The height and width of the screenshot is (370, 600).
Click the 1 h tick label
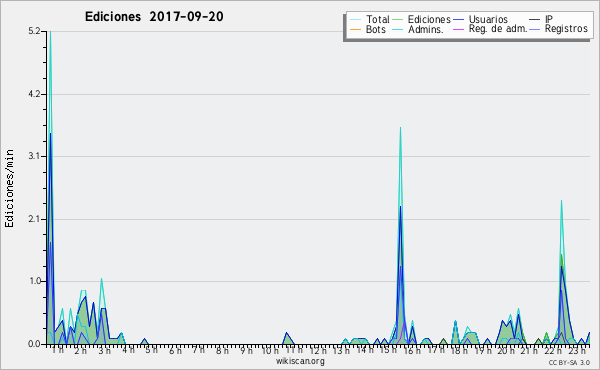[58, 350]
